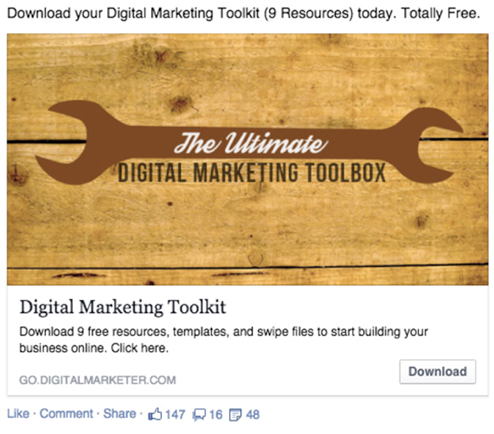
Task: Click the Download button
Action: (437, 372)
